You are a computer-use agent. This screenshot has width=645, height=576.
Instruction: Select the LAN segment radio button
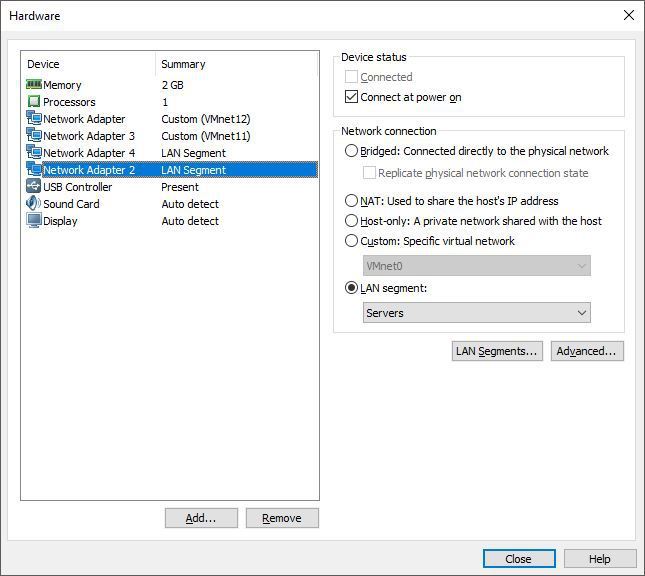(x=351, y=288)
